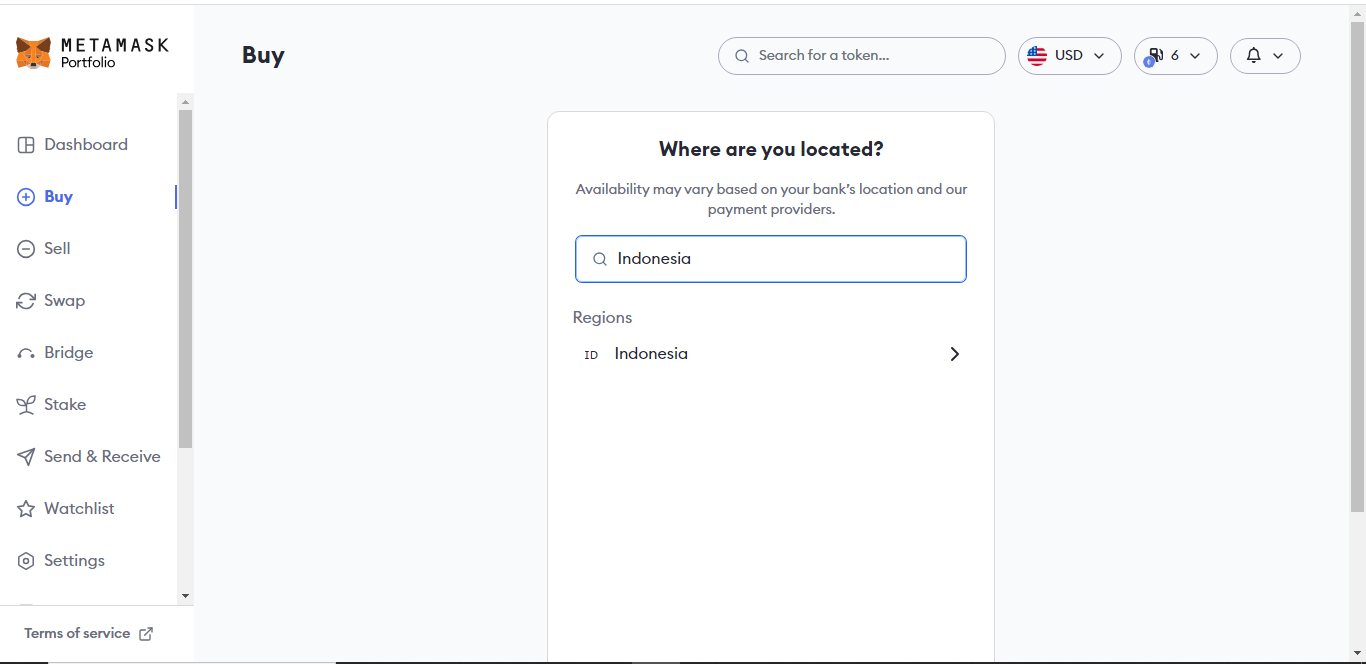1366x665 pixels.
Task: Open the USD currency dropdown
Action: pyautogui.click(x=1069, y=56)
